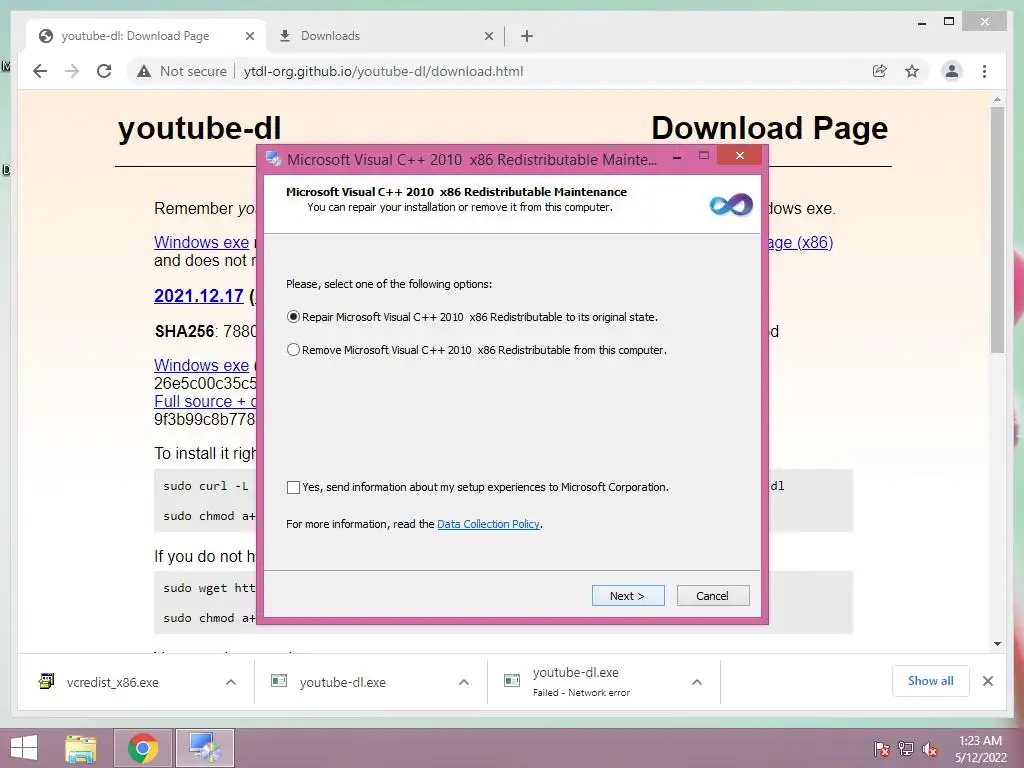The height and width of the screenshot is (768, 1024).
Task: Close the youtube-dl: Download Page tab
Action: pos(249,36)
